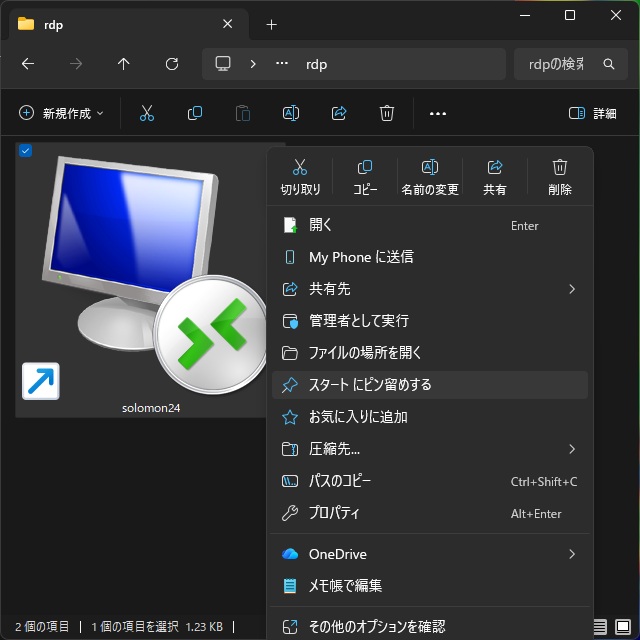
Task: Click the toolbar trash delete icon
Action: pos(387,113)
